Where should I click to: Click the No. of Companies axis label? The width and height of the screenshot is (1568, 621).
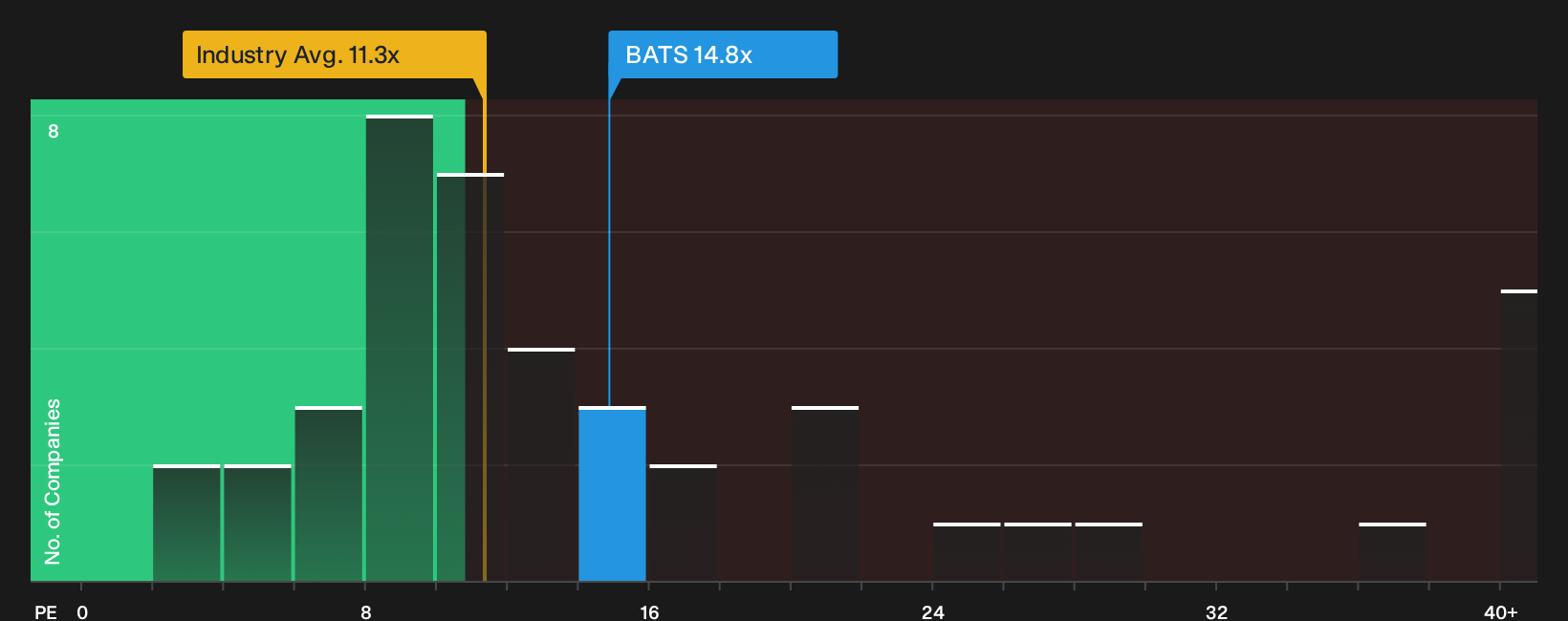pos(53,482)
